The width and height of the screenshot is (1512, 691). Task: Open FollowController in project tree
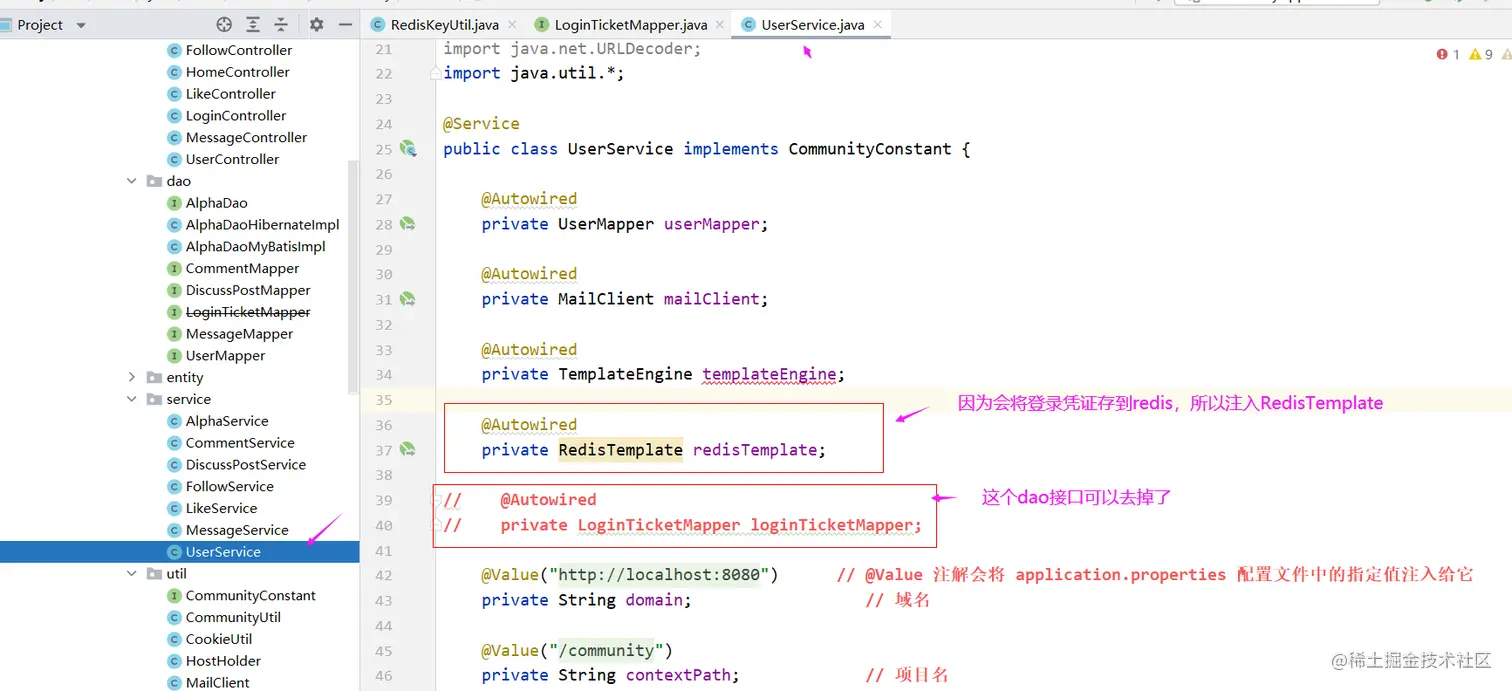tap(239, 50)
